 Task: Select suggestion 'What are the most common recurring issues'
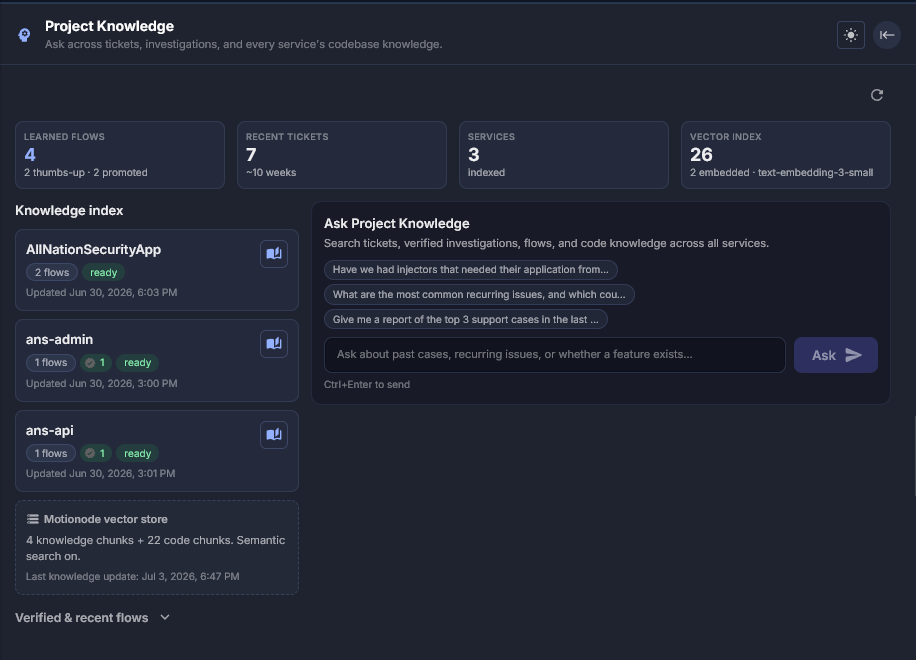coord(479,294)
